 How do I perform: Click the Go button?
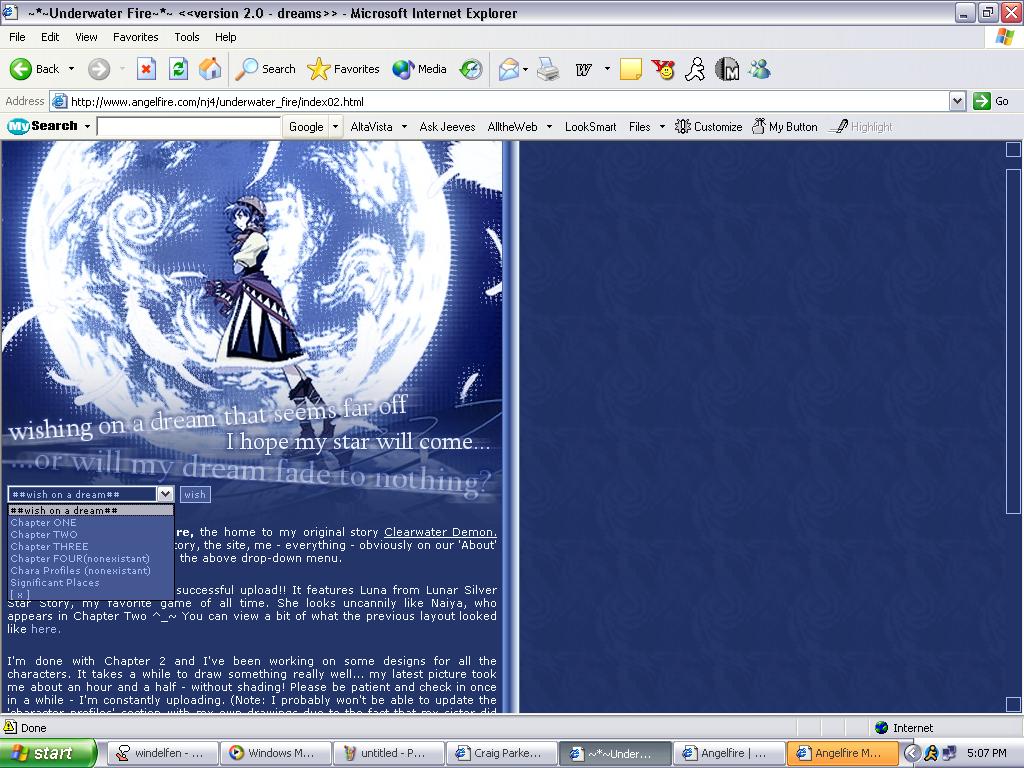click(x=991, y=101)
